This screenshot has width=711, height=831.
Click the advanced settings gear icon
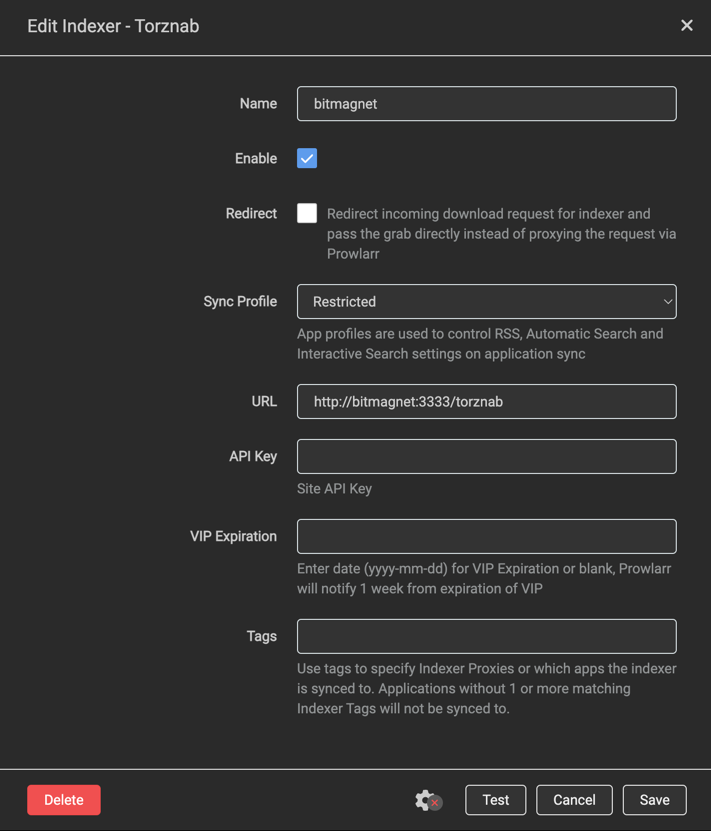pyautogui.click(x=427, y=800)
